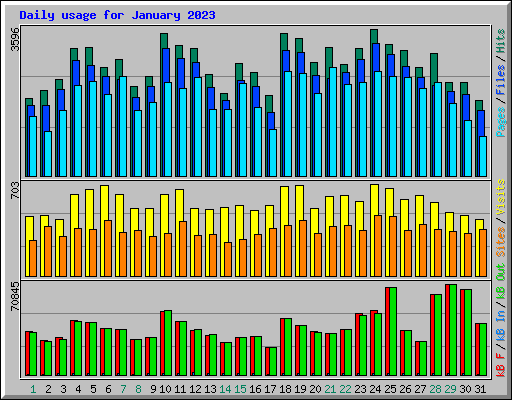Image resolution: width=512 pixels, height=400 pixels.
Task: Click the "Daily usage for January 2023" title
Action: point(117,15)
